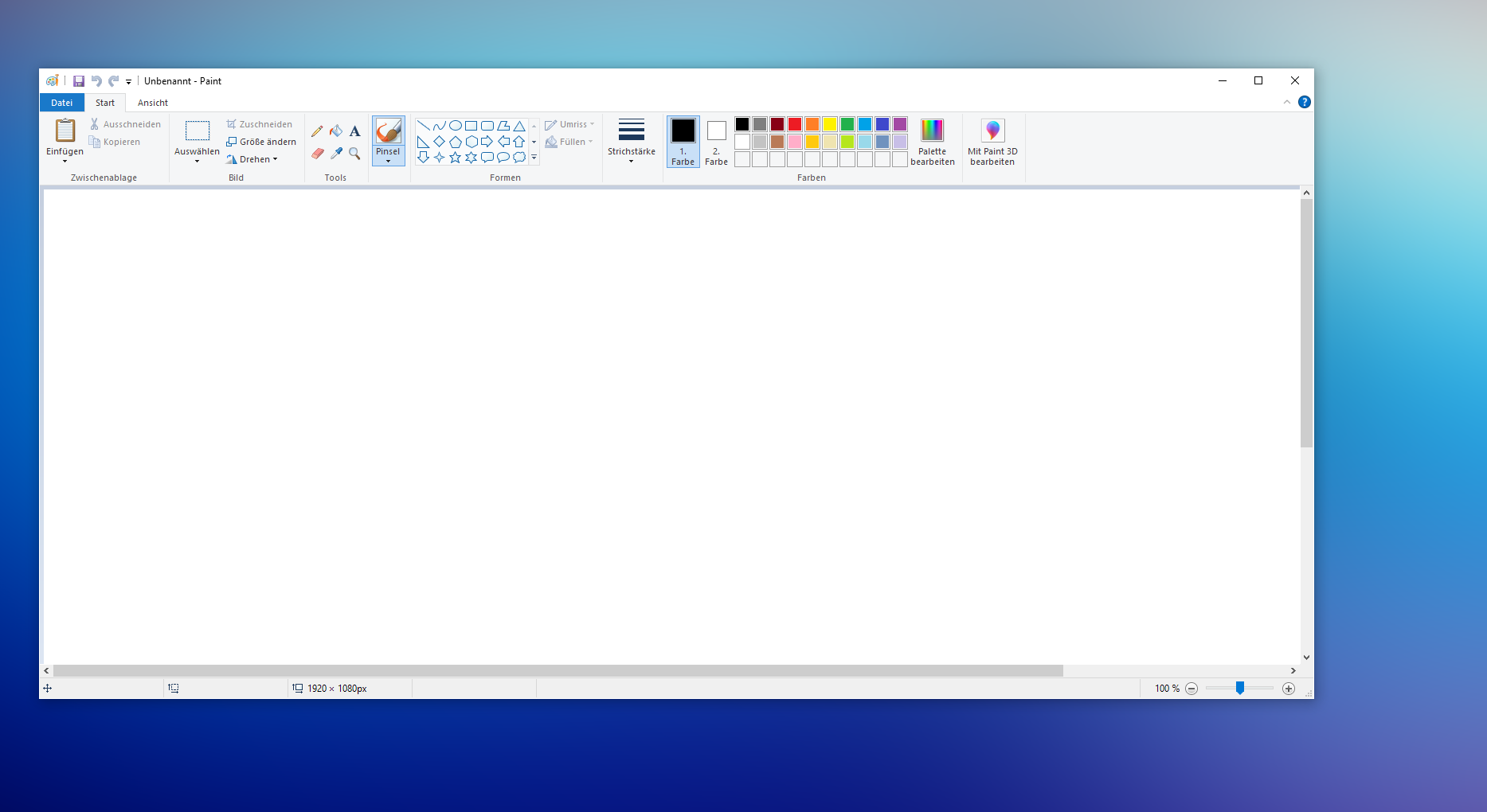Screen dimensions: 1487x812
Task: Pick the Triangle shape
Action: (518, 126)
